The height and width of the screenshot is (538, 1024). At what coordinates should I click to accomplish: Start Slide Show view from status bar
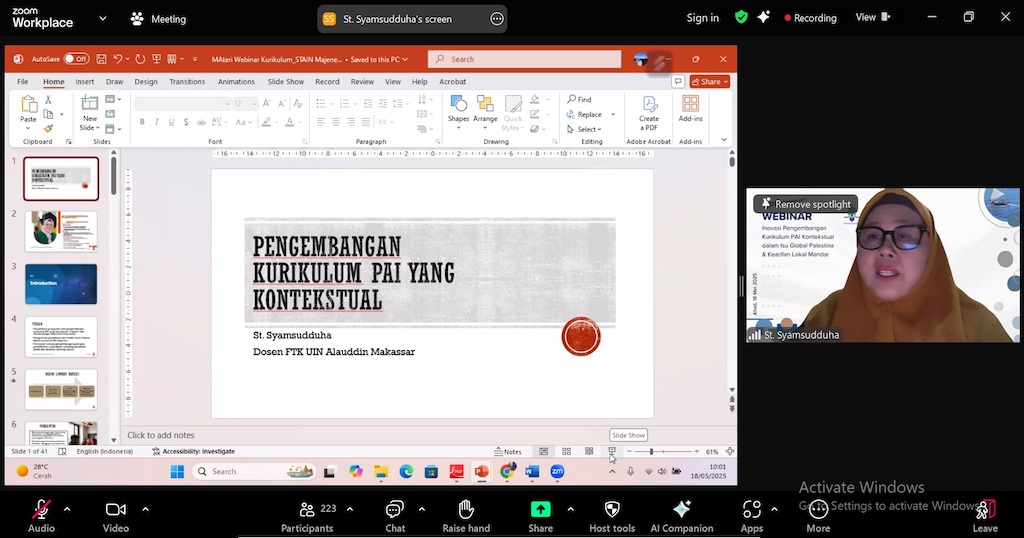click(x=612, y=452)
